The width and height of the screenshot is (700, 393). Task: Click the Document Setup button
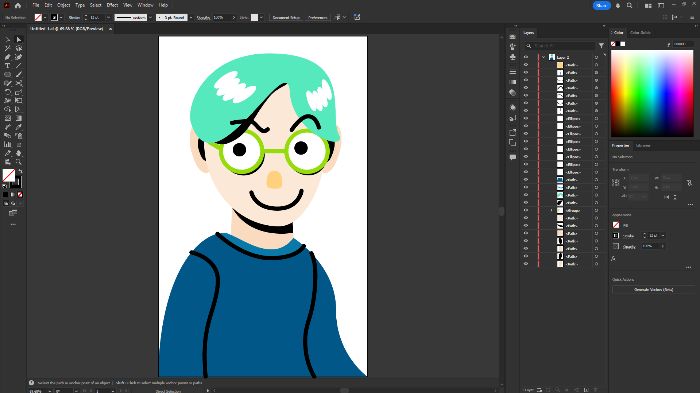click(x=286, y=17)
